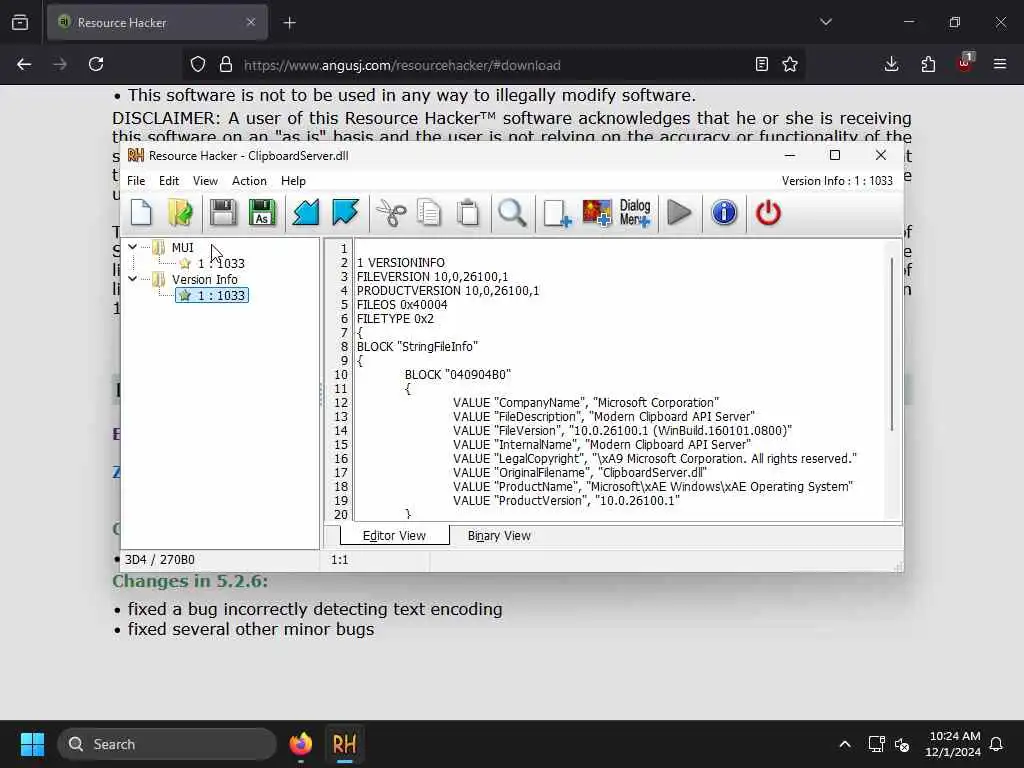Open the File menu in Resource Hacker
The image size is (1024, 768).
coord(136,181)
